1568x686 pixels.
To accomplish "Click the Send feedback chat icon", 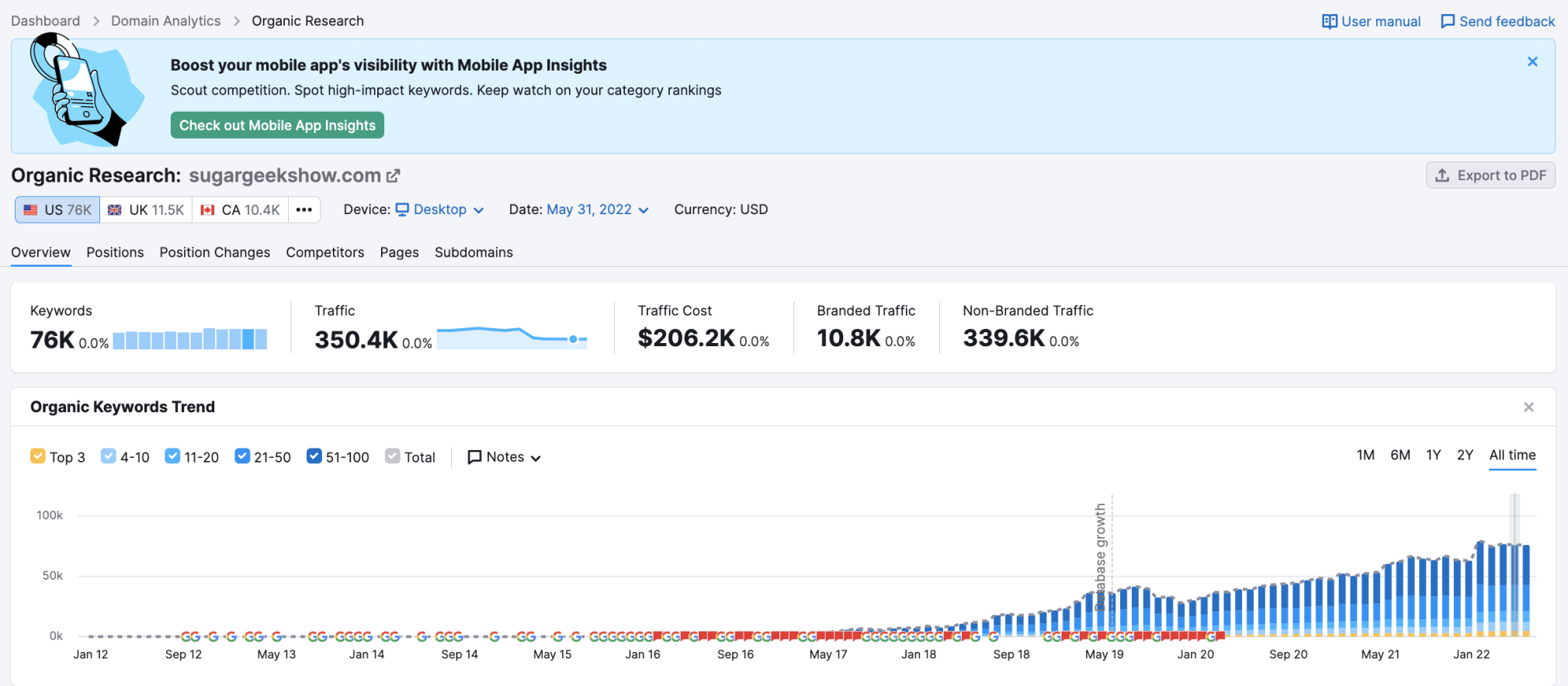I will pos(1448,22).
